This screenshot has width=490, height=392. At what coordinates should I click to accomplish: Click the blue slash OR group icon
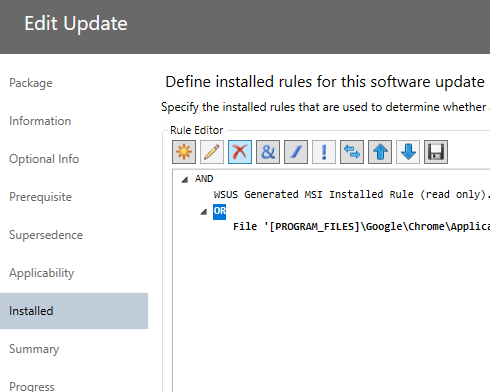tap(296, 152)
